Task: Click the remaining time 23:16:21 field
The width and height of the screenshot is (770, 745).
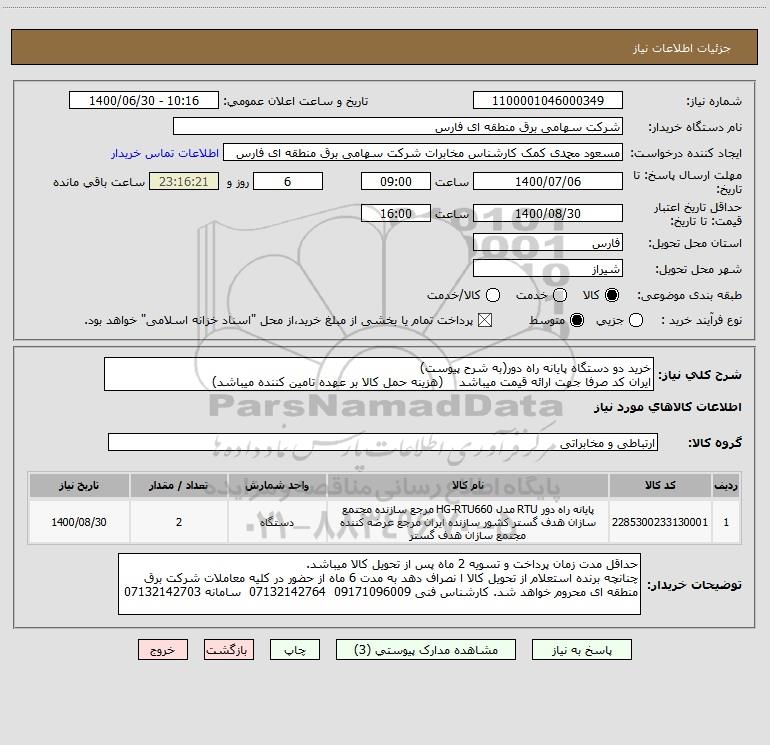Action: click(184, 181)
